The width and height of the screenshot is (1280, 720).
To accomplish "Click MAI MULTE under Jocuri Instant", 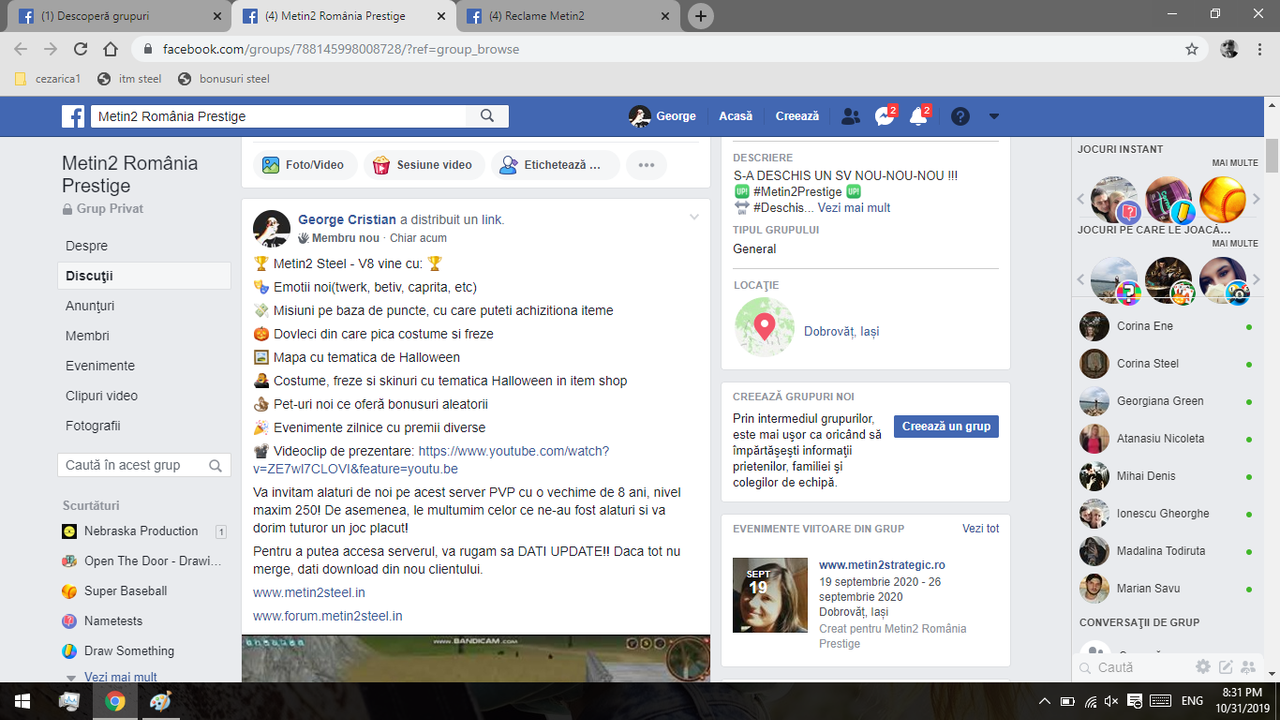I will (1235, 163).
